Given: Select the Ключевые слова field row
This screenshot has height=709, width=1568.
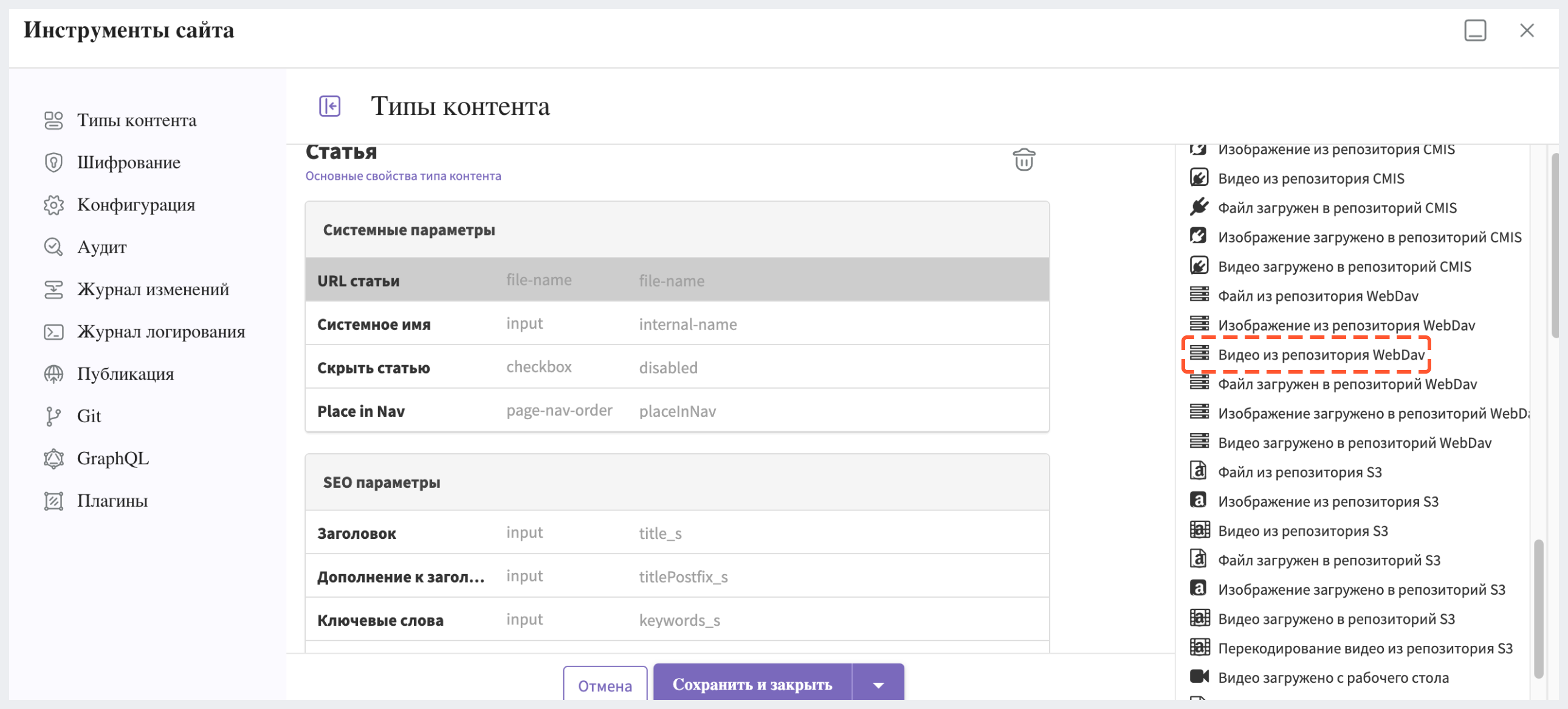Looking at the screenshot, I should (x=677, y=620).
